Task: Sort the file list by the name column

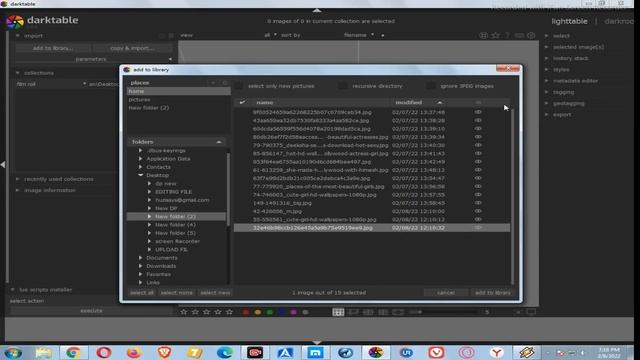Action: pyautogui.click(x=320, y=102)
